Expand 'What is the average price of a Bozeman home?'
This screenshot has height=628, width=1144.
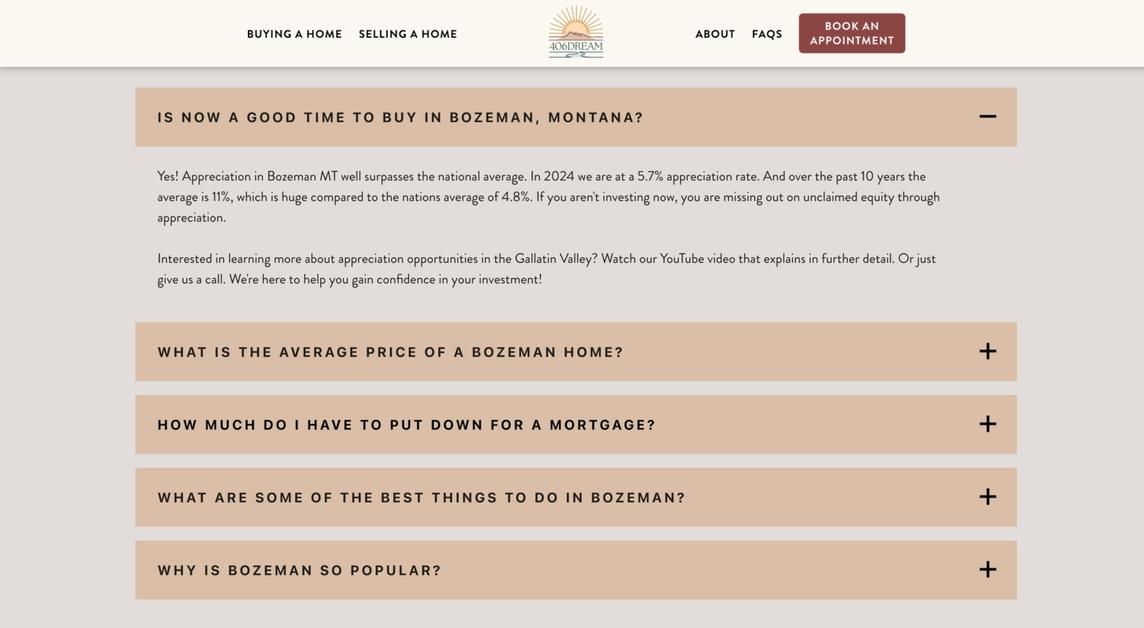pyautogui.click(x=391, y=352)
